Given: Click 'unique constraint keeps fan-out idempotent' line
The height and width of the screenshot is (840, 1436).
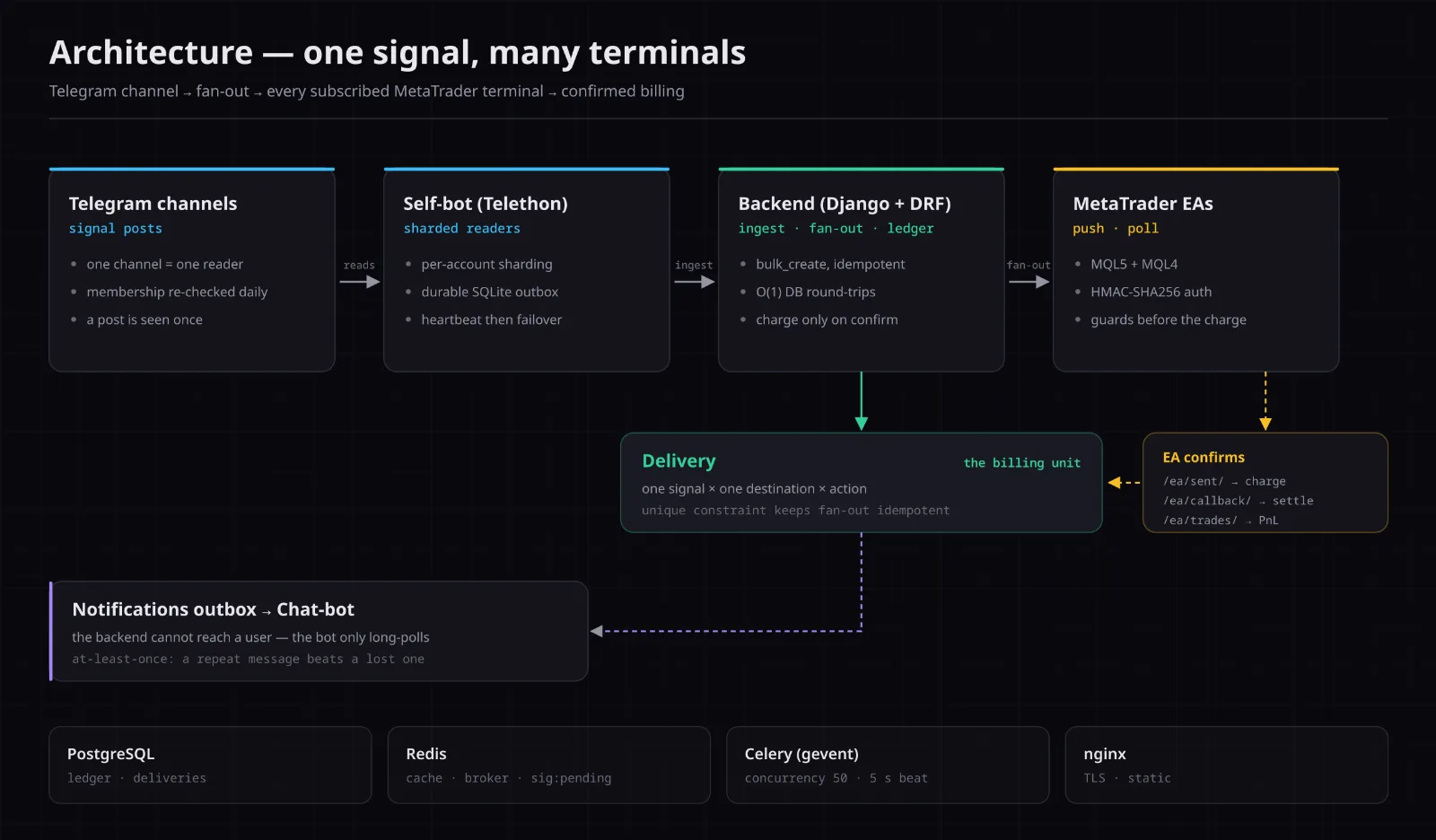Looking at the screenshot, I should coord(795,511).
